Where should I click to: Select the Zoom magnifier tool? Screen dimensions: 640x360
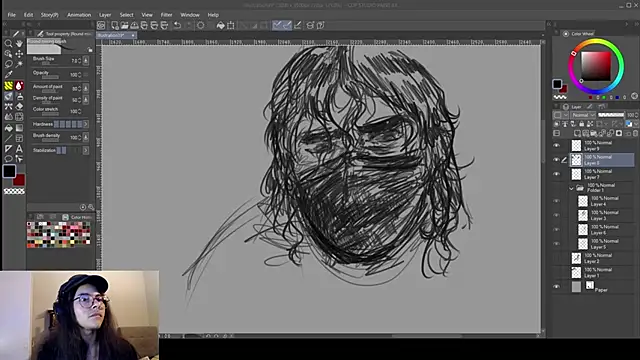[x=8, y=43]
